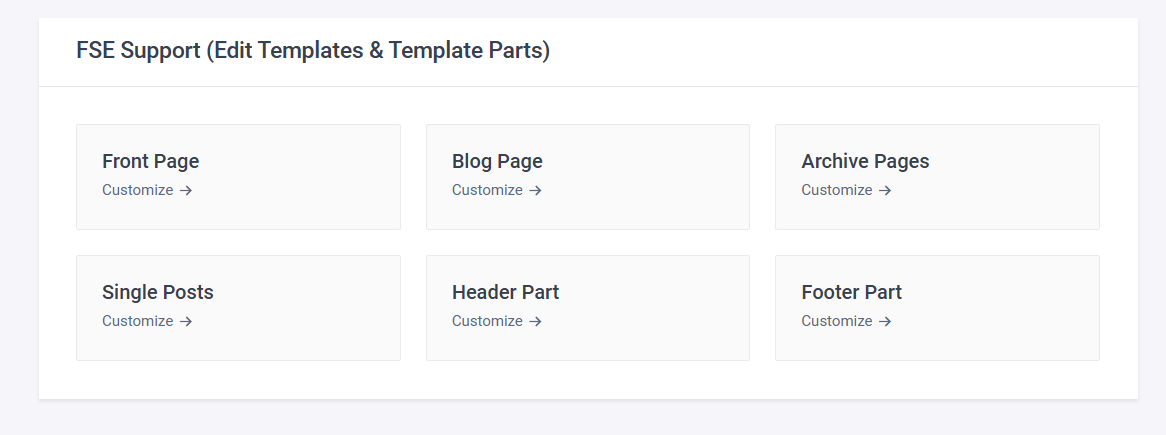Click the arrow icon in Blog Page card
The image size is (1166, 435).
pyautogui.click(x=535, y=190)
